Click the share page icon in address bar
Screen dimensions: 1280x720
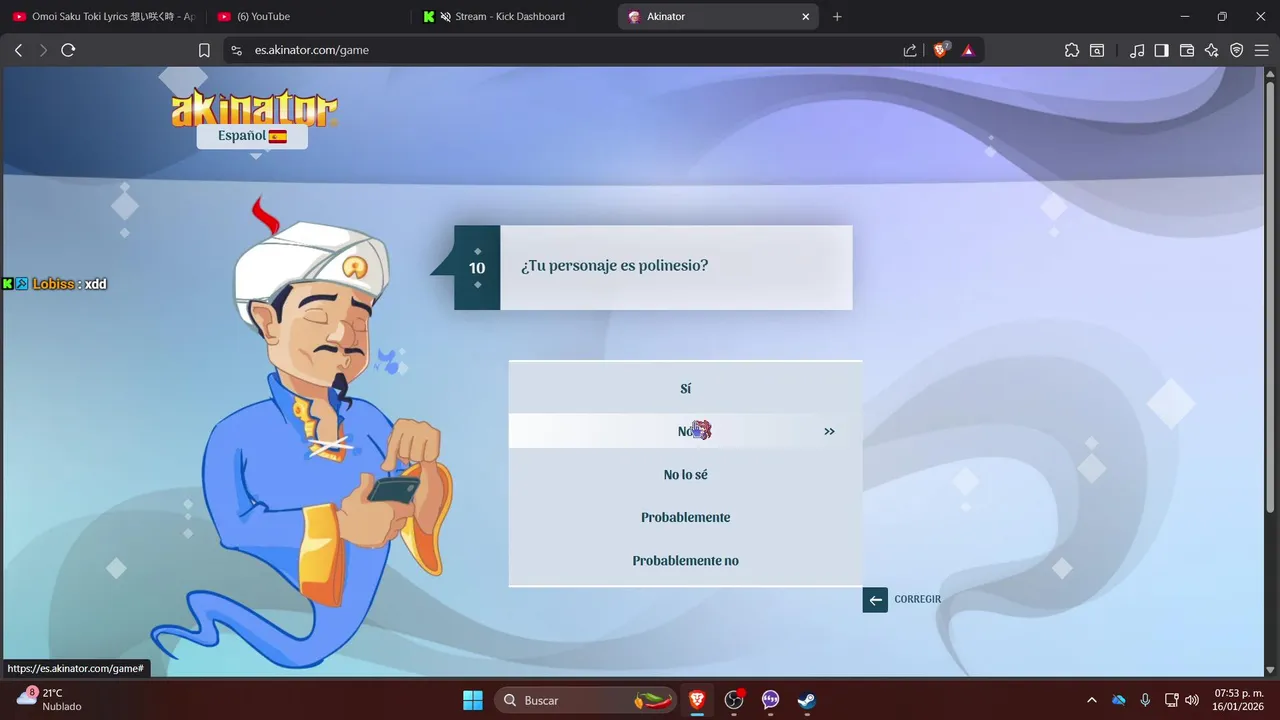pos(910,50)
